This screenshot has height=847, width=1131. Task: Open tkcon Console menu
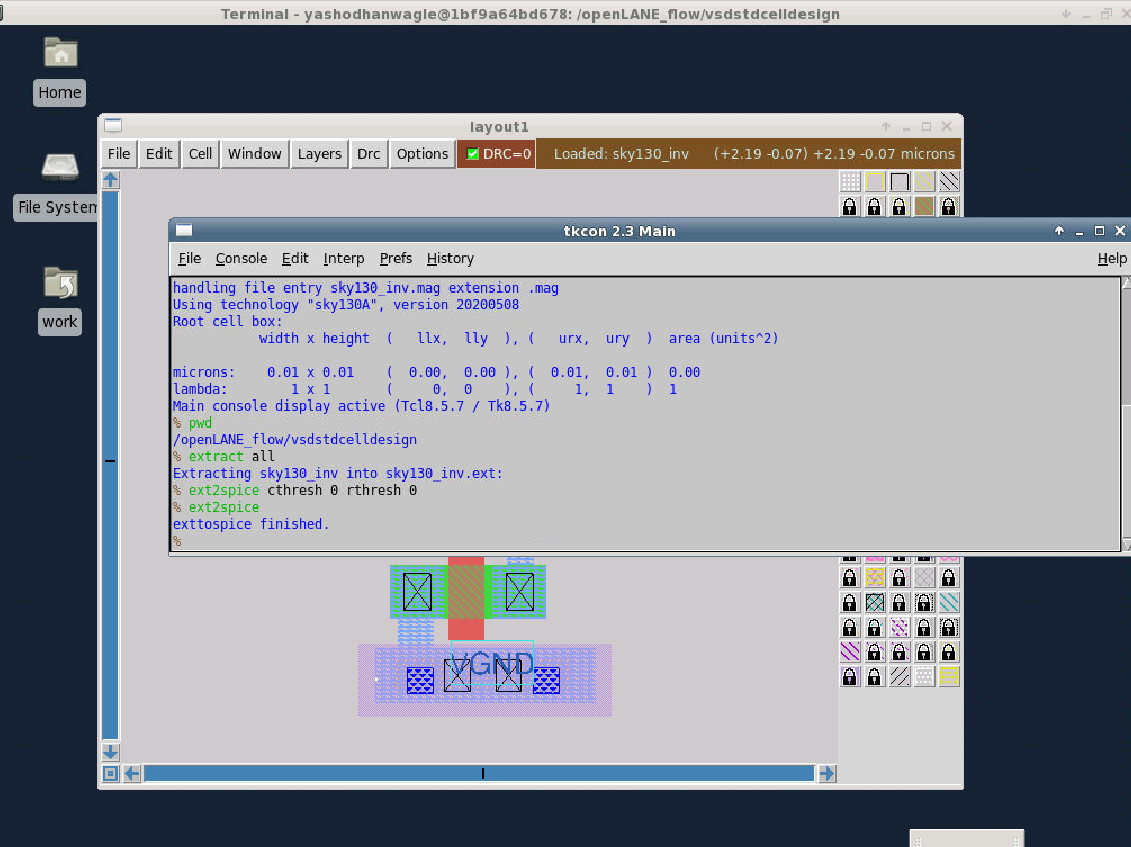[x=241, y=258]
